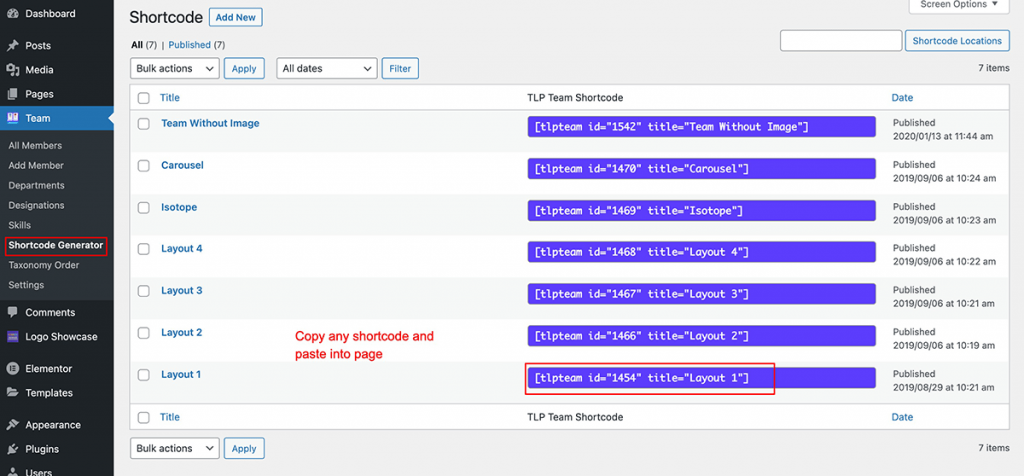Open Team Settings submenu item
Screen dimensions: 1024x476
point(26,285)
